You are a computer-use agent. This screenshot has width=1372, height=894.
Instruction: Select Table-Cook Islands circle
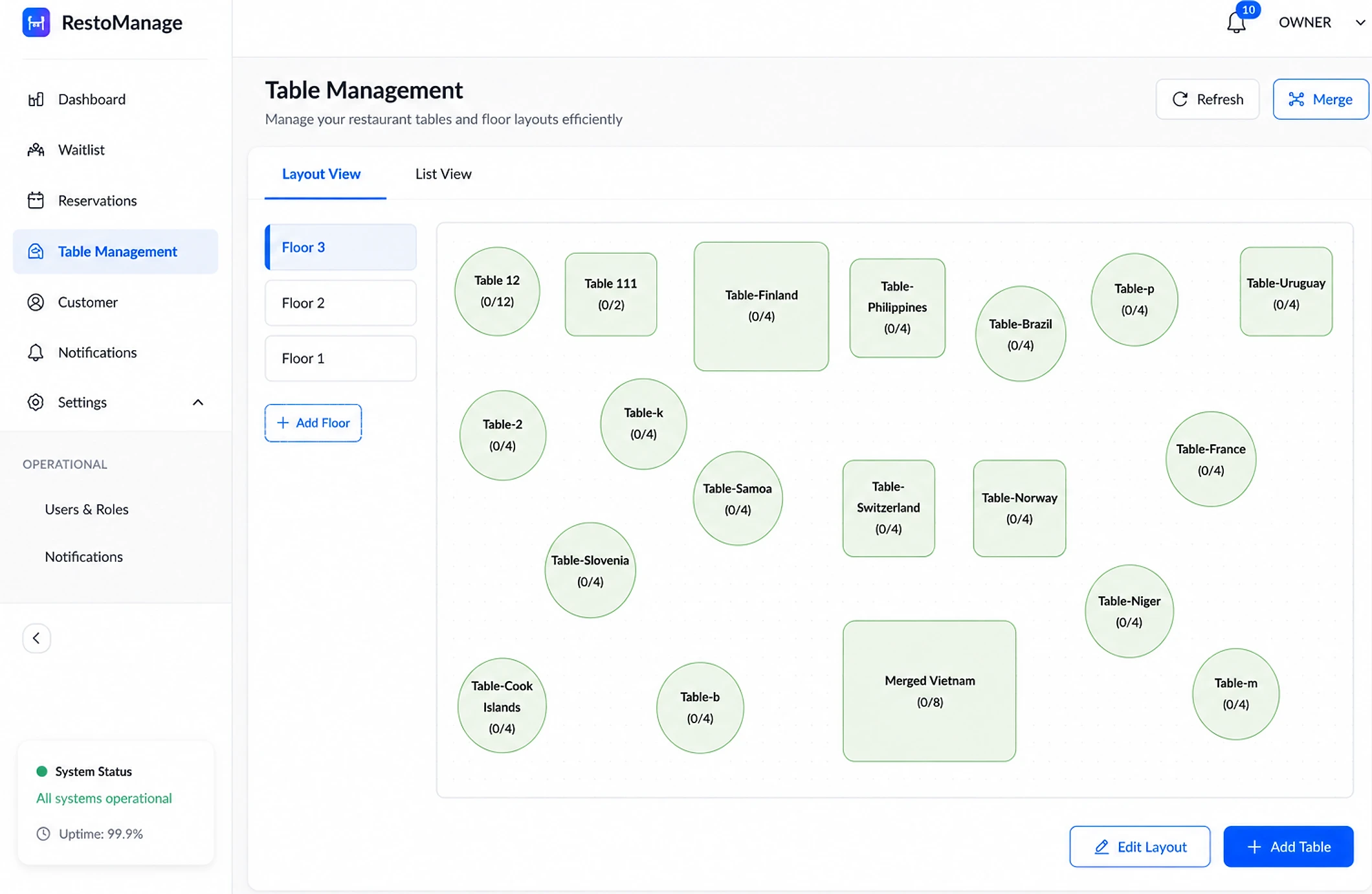(x=502, y=706)
